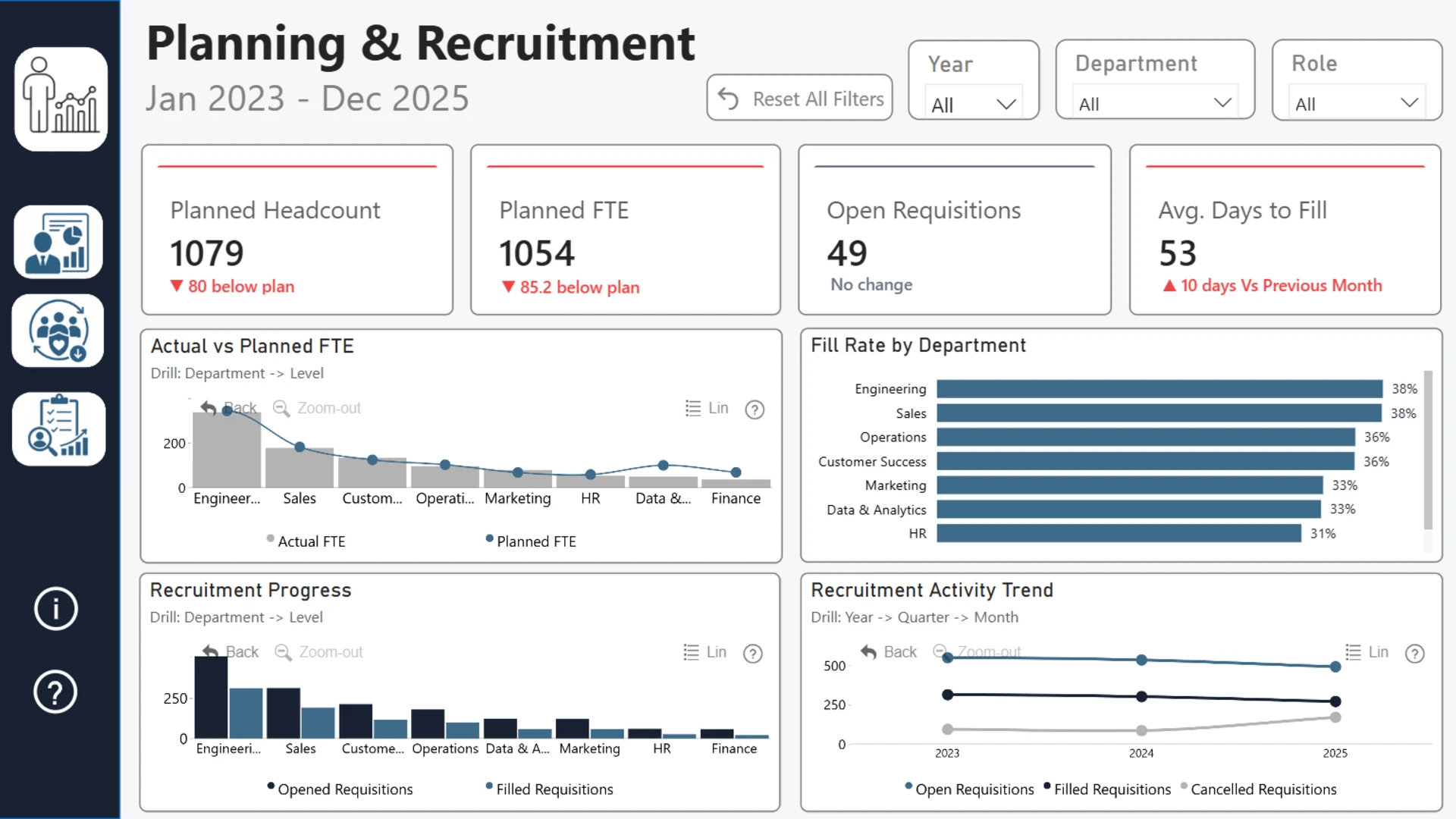This screenshot has width=1456, height=819.
Task: Click Planned FTE legend item
Action: tap(531, 541)
